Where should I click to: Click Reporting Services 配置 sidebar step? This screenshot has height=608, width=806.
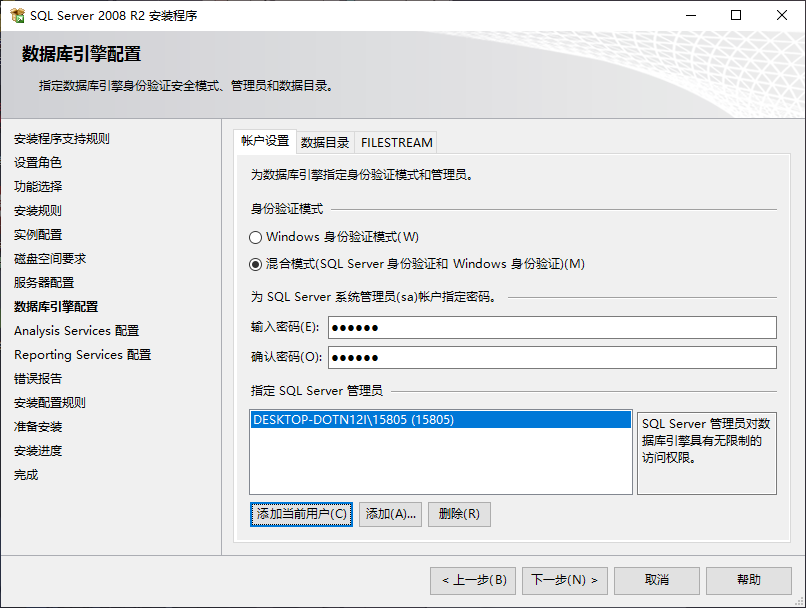[x=83, y=355]
